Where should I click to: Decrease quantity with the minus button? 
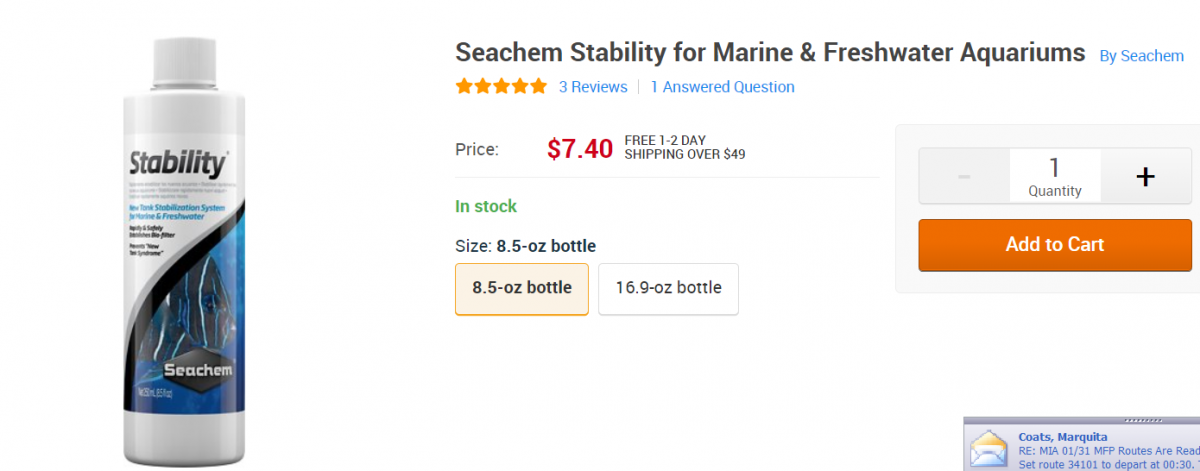click(964, 177)
